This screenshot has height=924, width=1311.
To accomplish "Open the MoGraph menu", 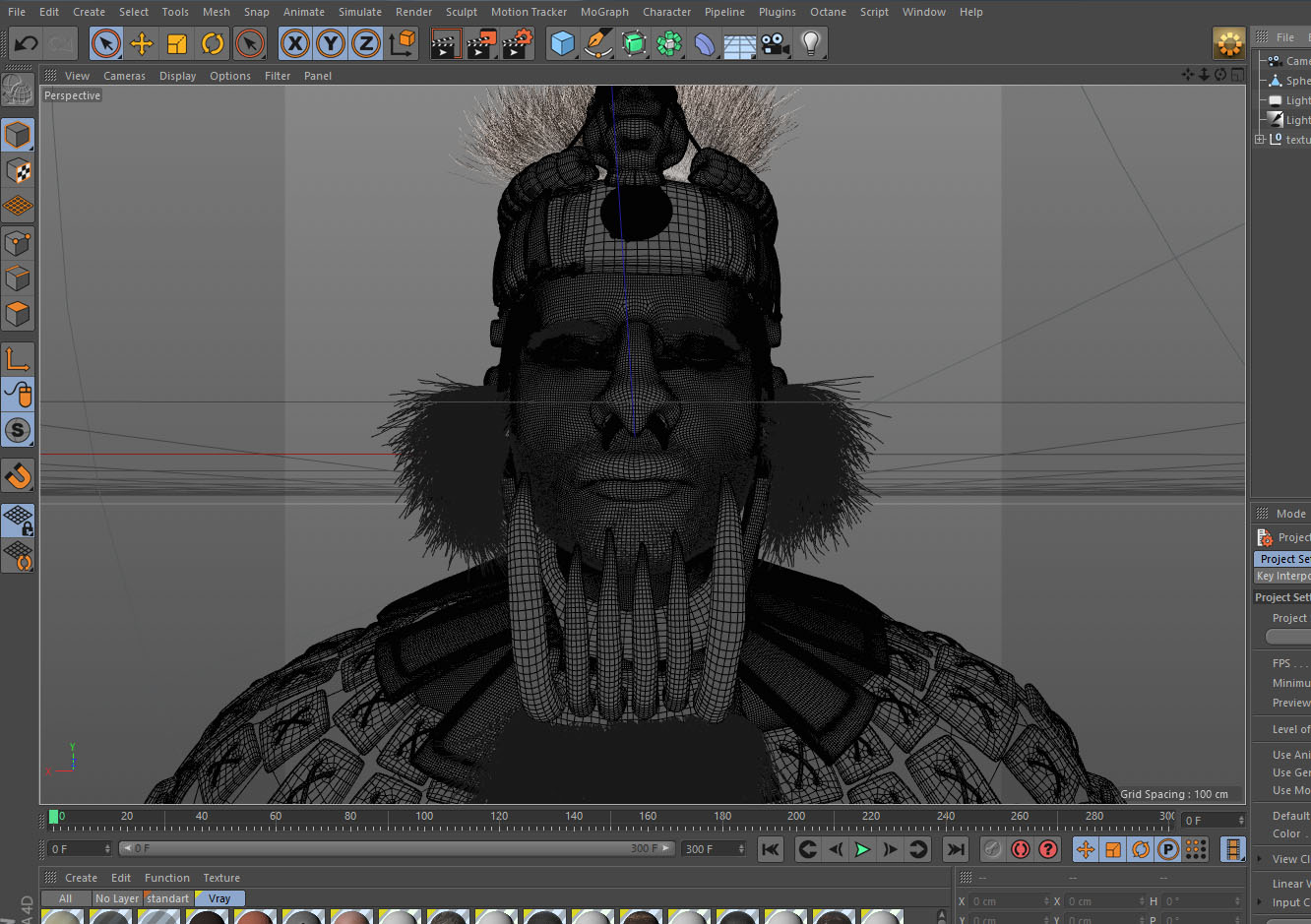I will (x=604, y=12).
